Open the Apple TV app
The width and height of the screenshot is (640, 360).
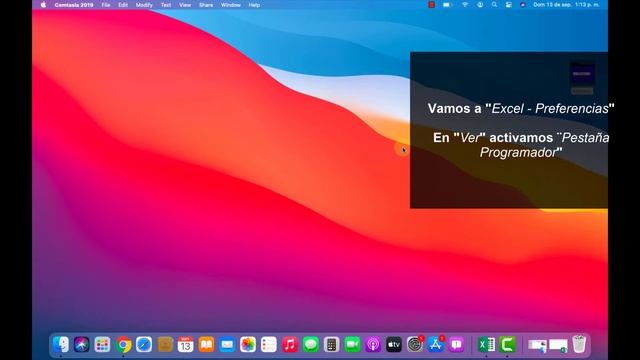tap(394, 345)
